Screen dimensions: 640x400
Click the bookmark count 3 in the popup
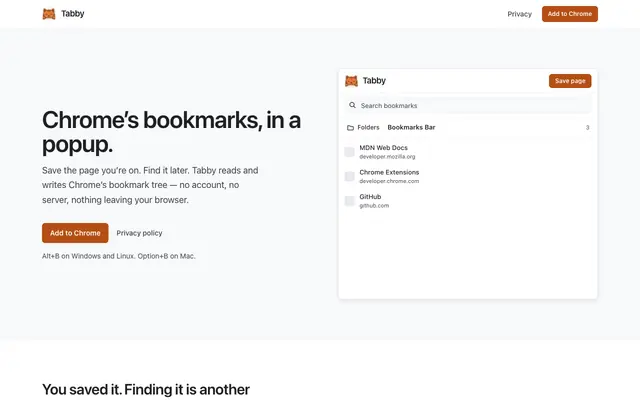click(x=587, y=128)
